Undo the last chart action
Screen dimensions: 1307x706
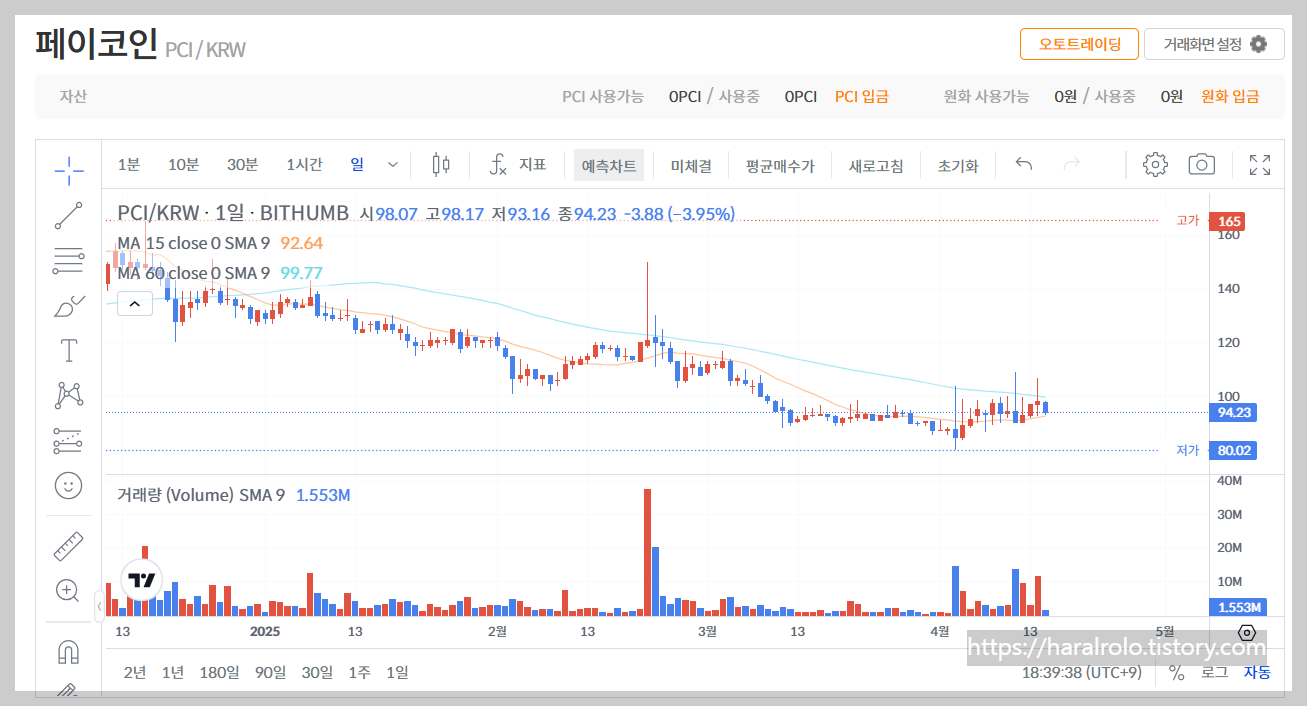1024,165
